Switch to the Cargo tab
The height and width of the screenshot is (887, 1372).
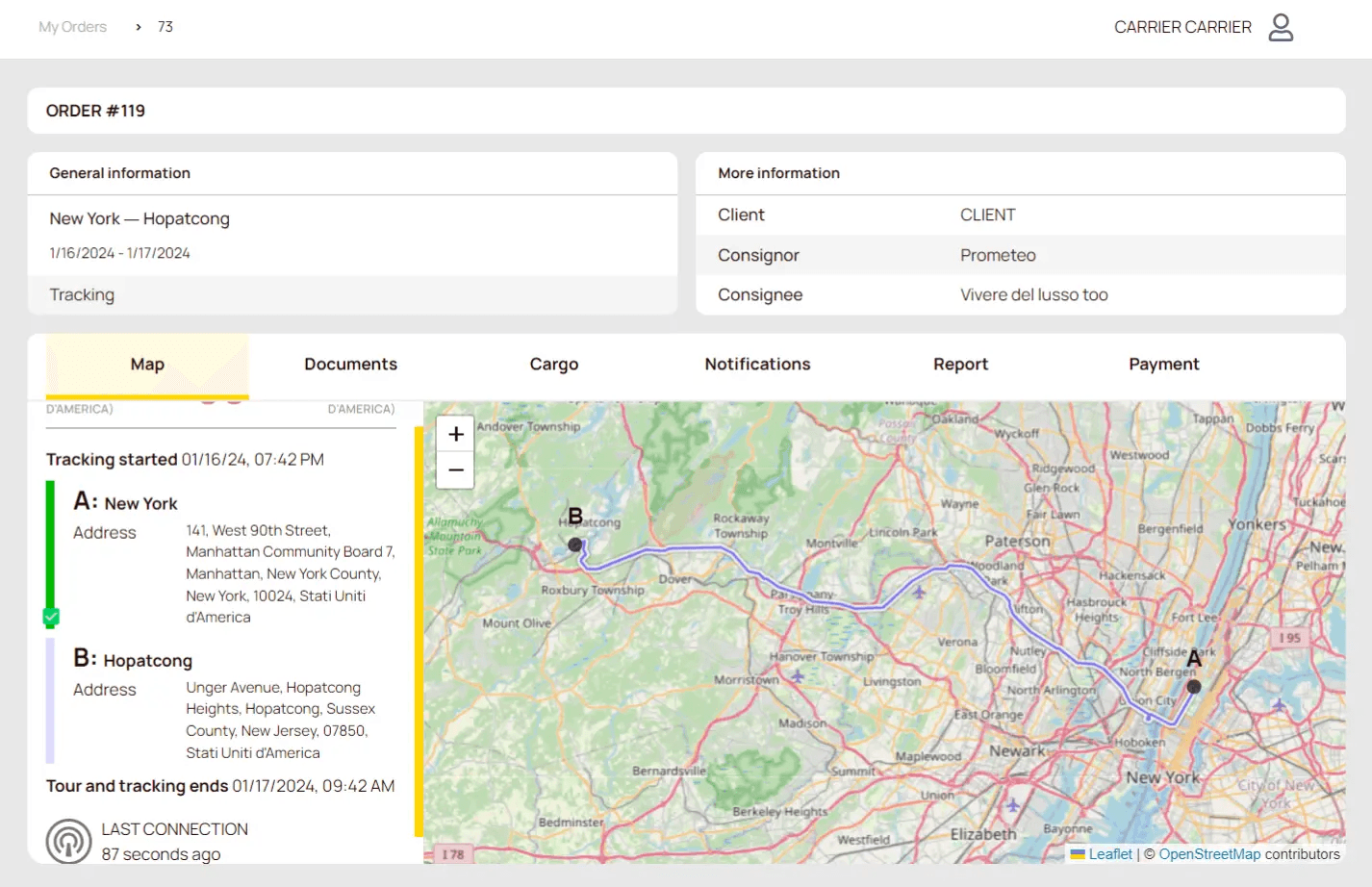click(553, 365)
